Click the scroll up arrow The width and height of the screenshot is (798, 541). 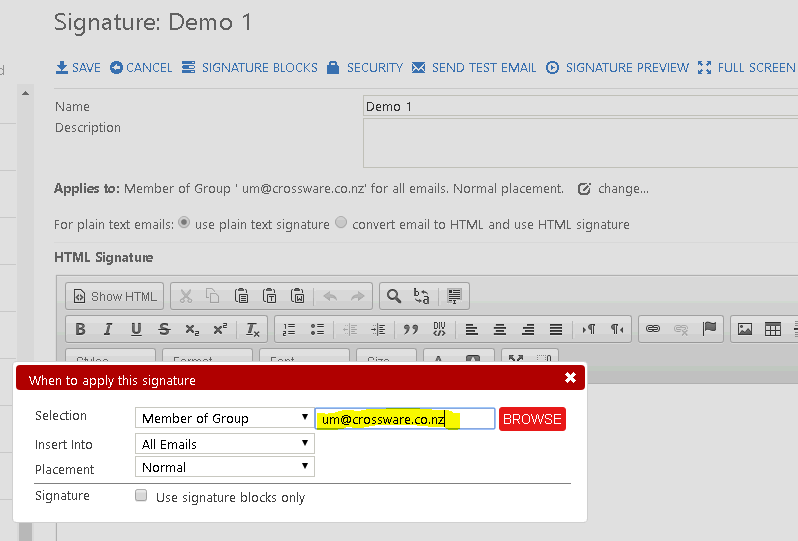click(x=25, y=93)
